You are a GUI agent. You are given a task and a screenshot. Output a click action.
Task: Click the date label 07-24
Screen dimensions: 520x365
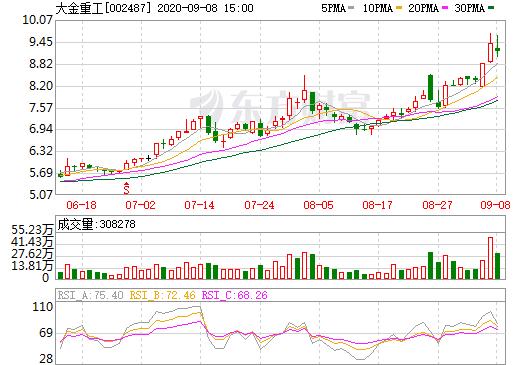[259, 205]
